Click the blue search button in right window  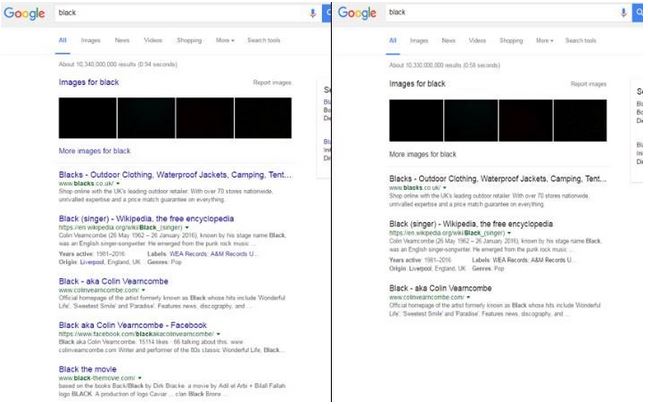coord(638,13)
